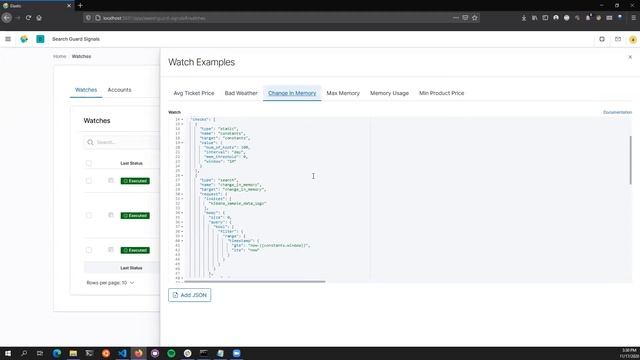Viewport: 640px width, 360px height.
Task: Go to the browser home page
Action: pos(39,18)
